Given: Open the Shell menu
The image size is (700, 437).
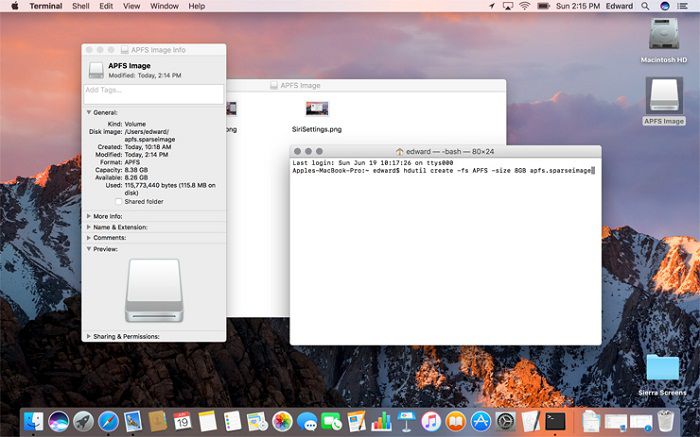Looking at the screenshot, I should point(81,6).
